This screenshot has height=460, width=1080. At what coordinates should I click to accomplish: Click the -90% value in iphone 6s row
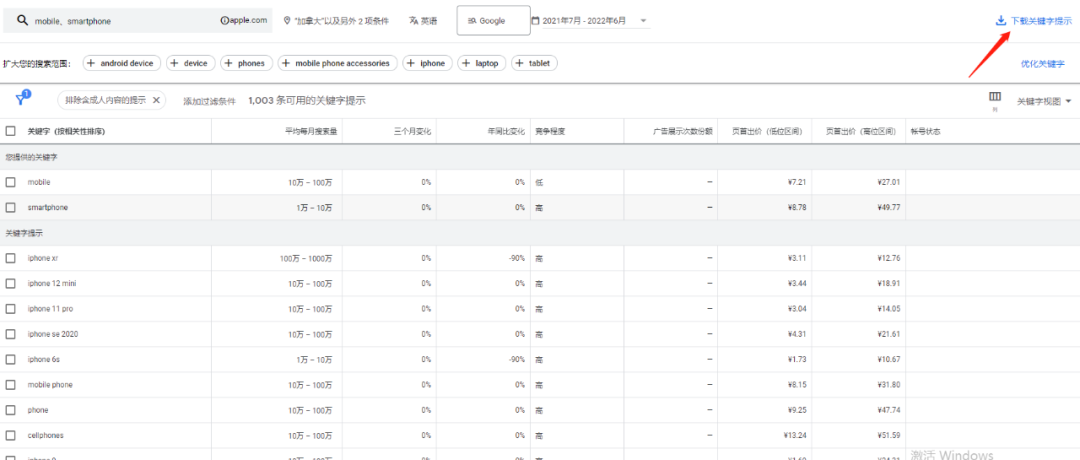click(x=516, y=359)
